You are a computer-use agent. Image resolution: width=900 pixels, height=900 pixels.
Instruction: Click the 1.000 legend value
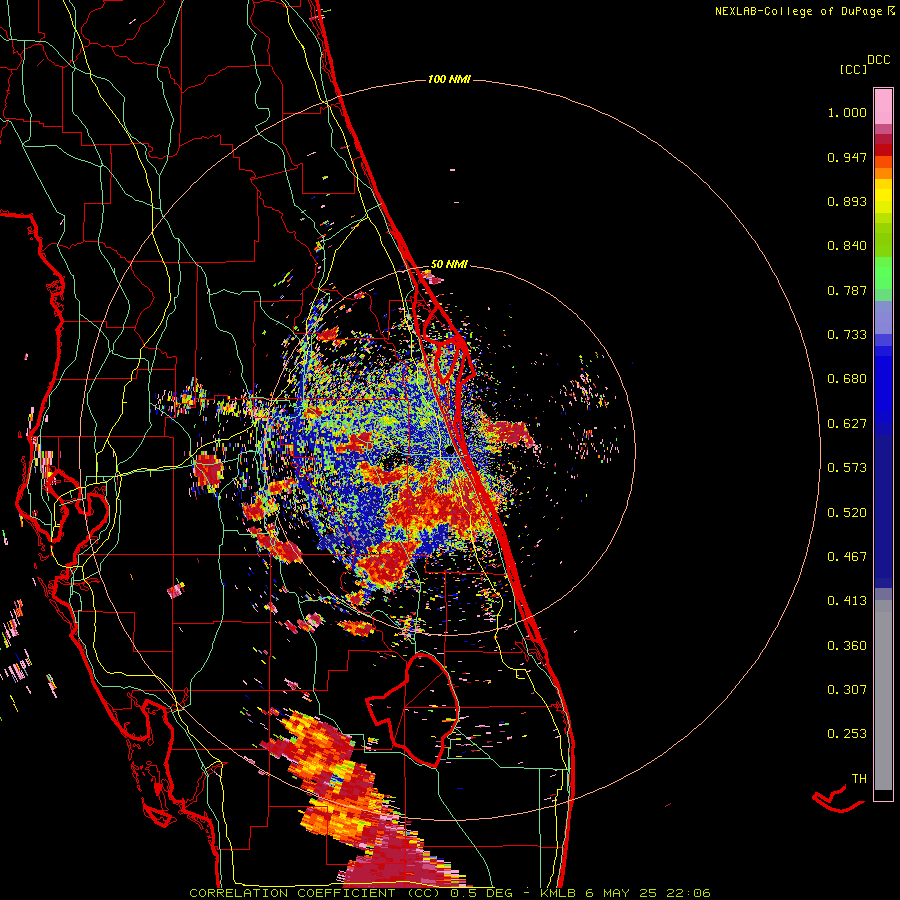[847, 113]
